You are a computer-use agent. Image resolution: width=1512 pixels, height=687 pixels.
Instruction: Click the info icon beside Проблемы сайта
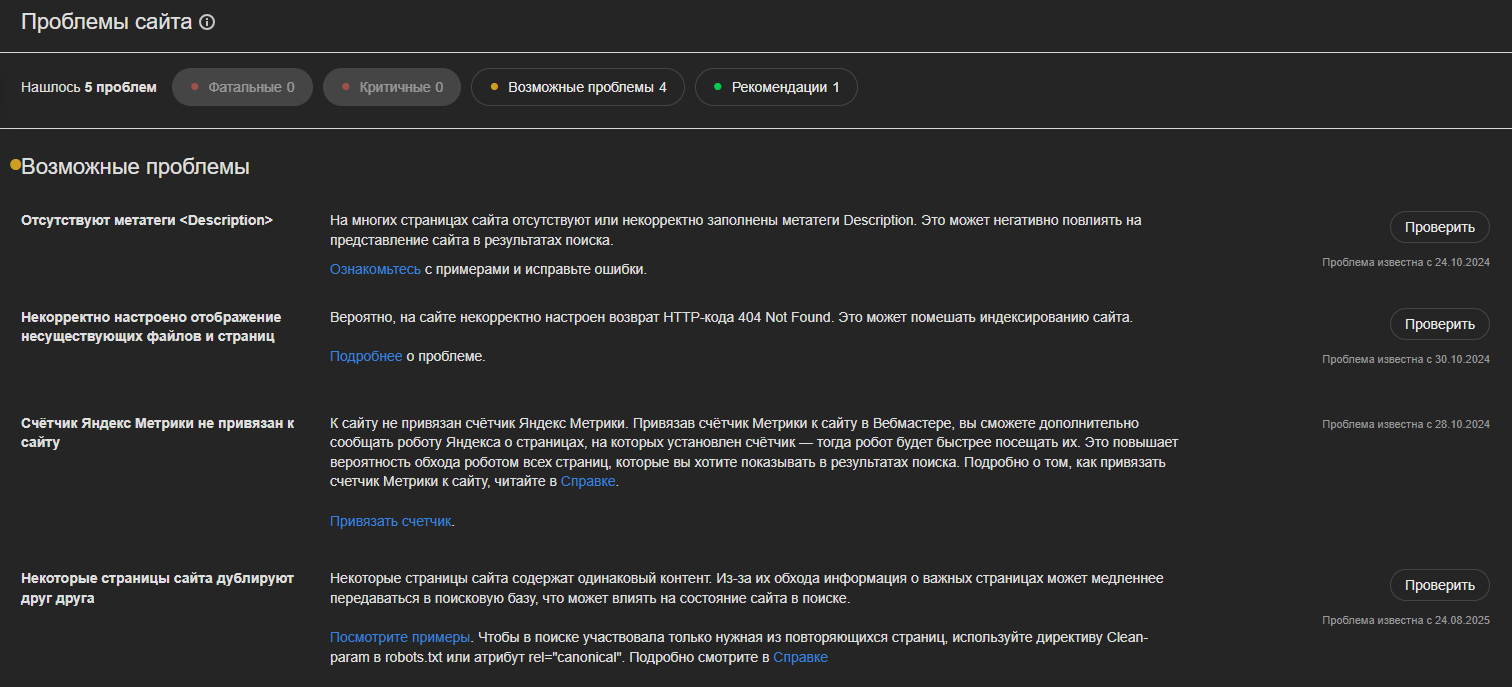tap(207, 22)
